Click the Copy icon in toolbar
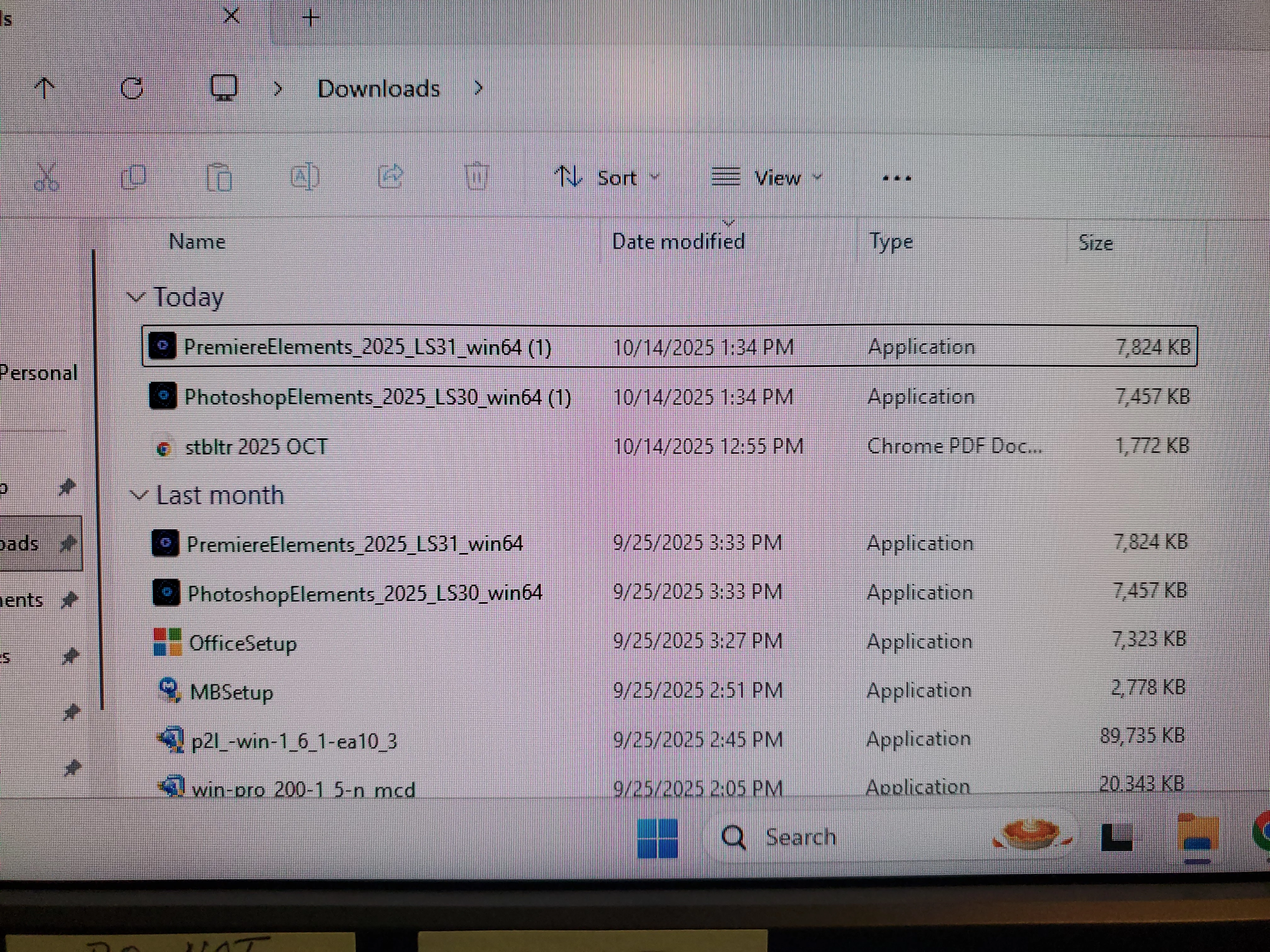 (x=134, y=177)
